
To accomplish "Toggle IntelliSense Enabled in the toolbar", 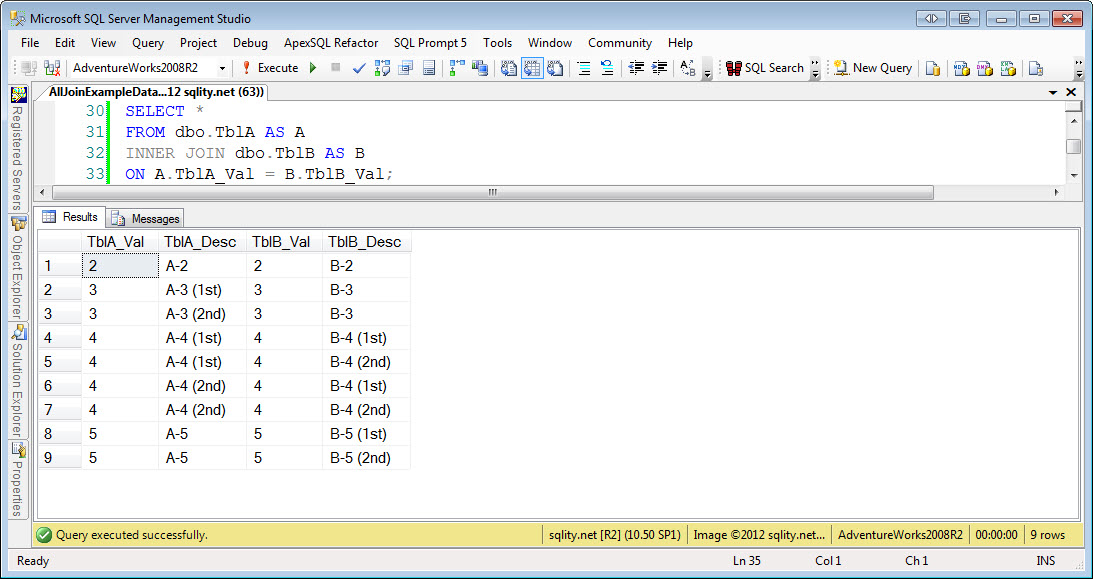I will click(x=429, y=68).
